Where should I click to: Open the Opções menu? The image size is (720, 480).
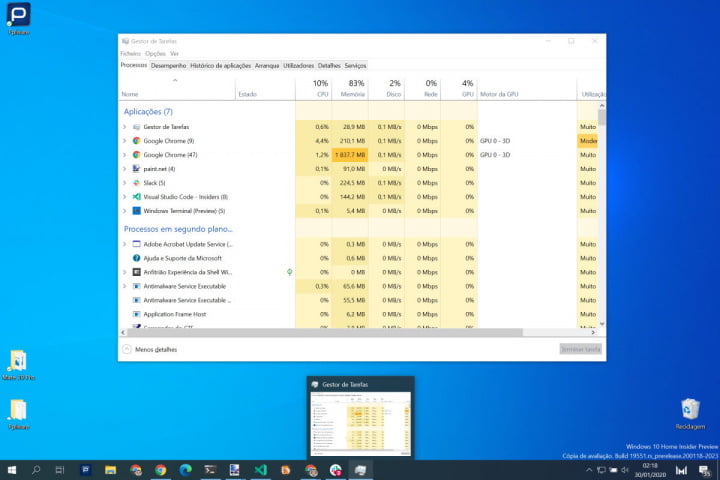[155, 53]
